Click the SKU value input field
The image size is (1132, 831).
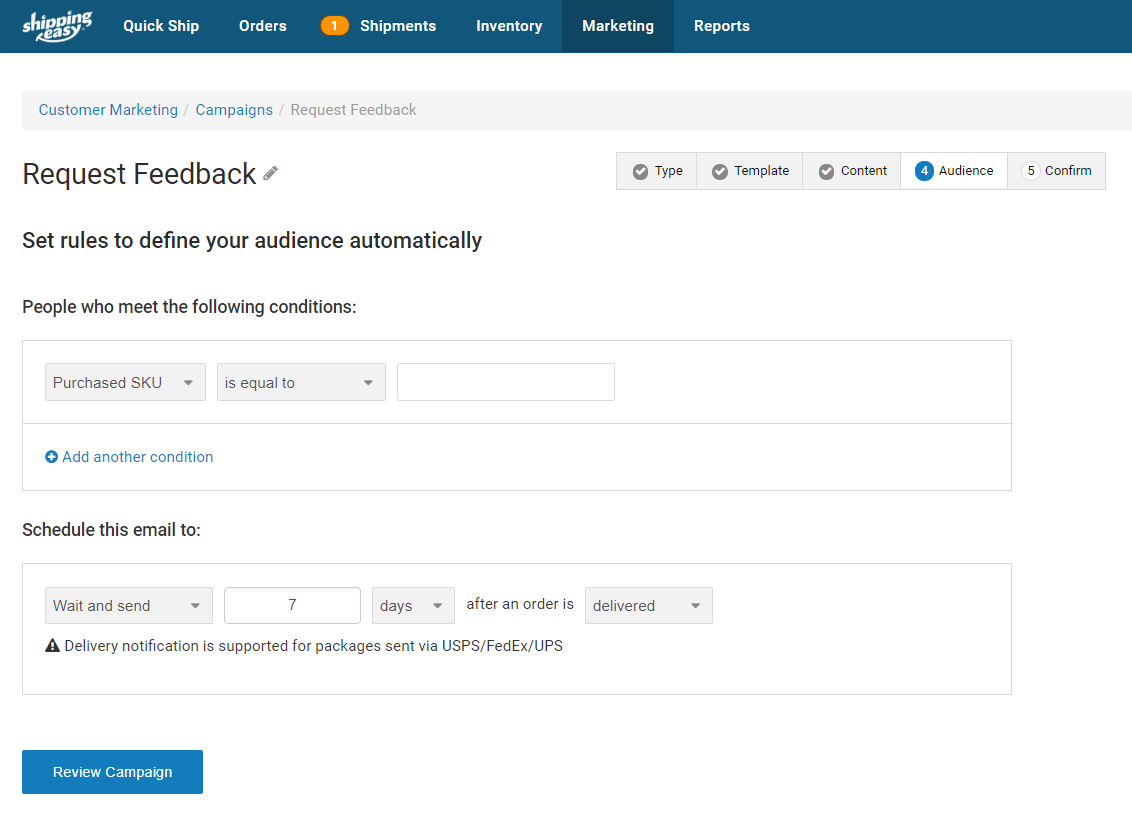(505, 382)
